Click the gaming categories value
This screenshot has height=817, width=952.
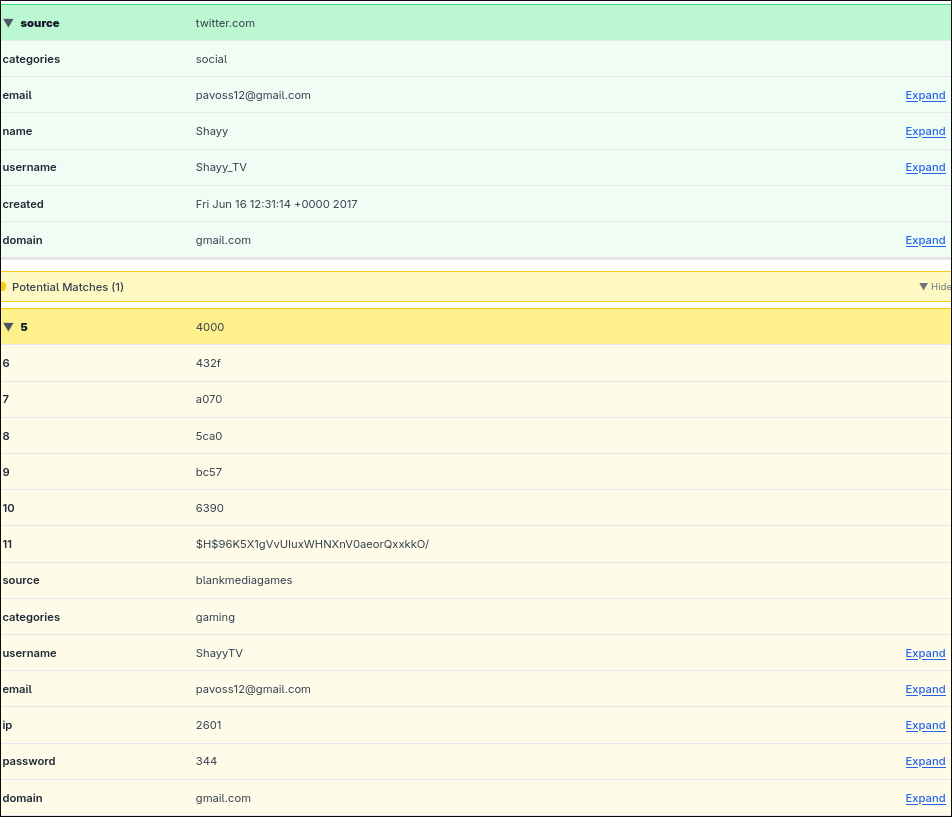[x=215, y=617]
